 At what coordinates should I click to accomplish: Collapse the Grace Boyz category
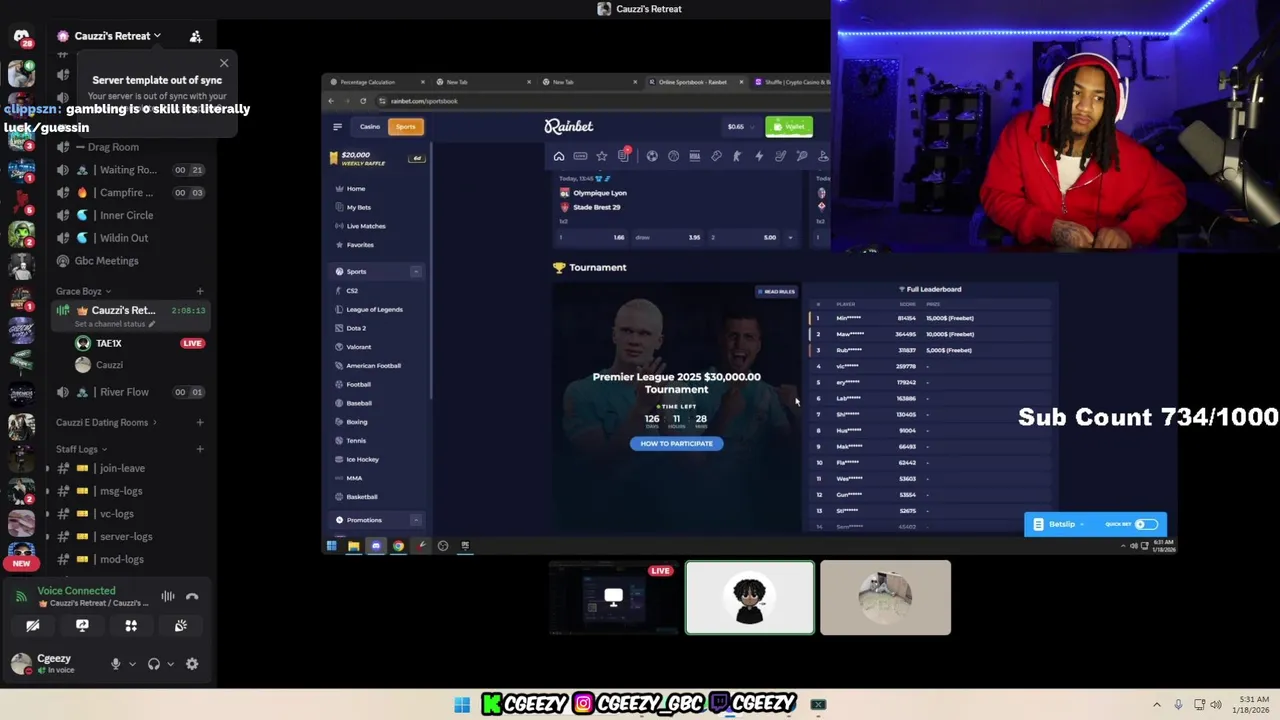pos(83,292)
